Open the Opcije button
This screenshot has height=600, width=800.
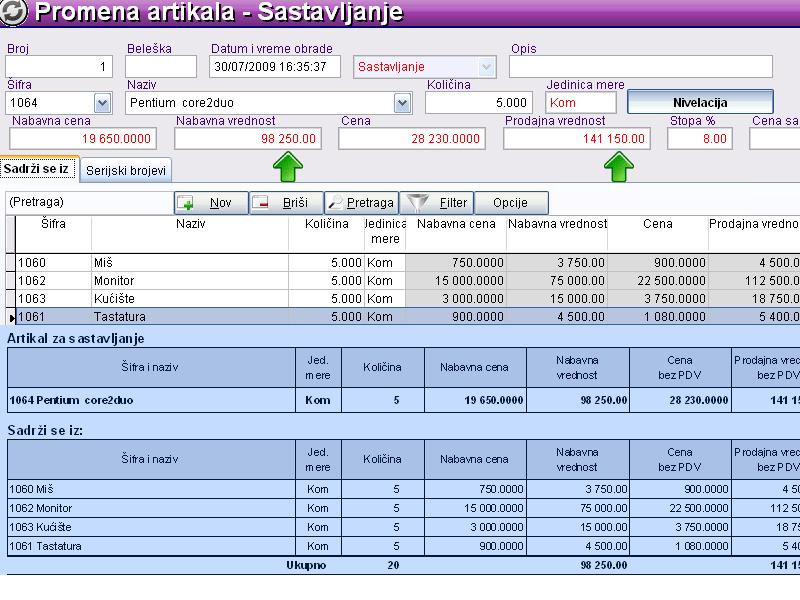[510, 203]
